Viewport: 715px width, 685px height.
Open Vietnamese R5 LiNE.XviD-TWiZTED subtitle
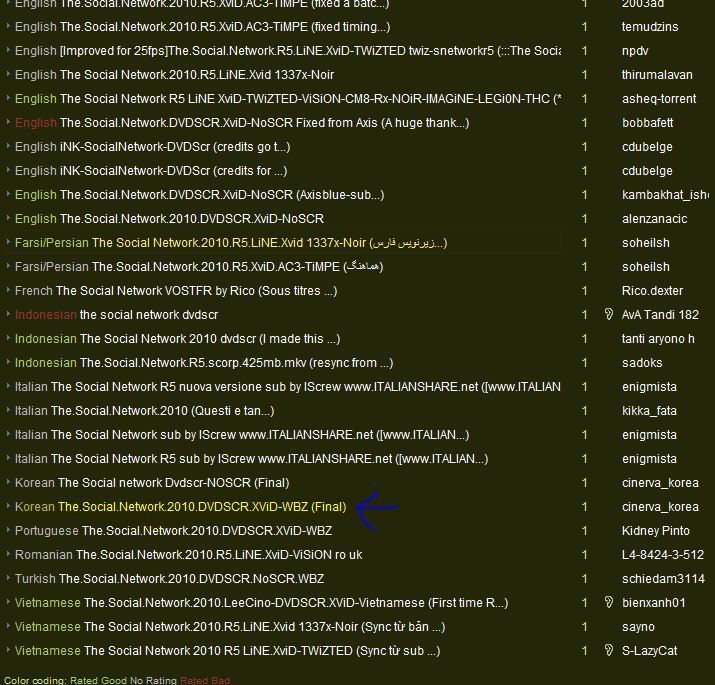pos(228,651)
